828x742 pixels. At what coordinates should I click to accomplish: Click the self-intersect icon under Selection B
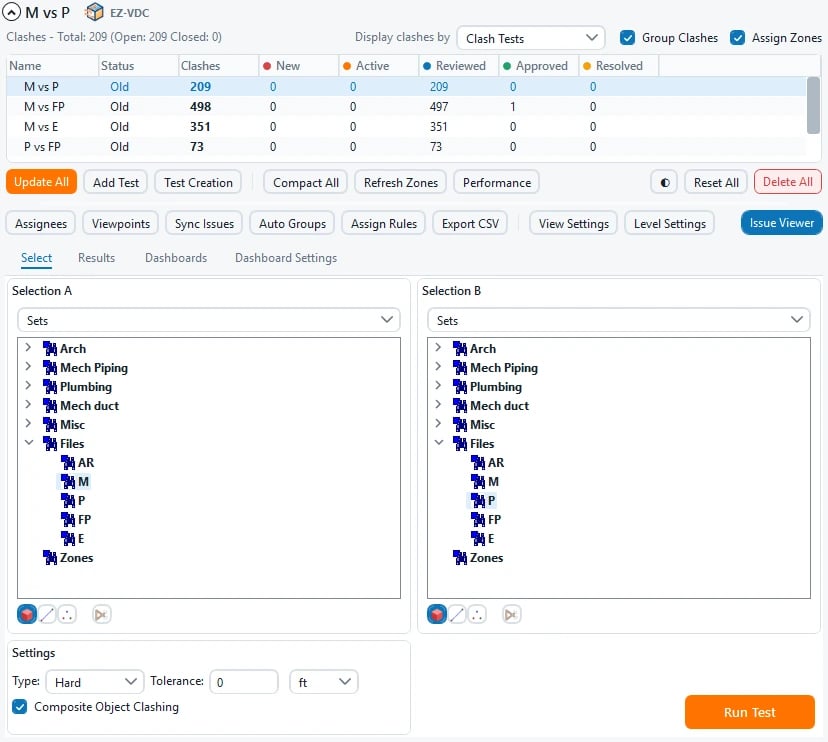[511, 614]
